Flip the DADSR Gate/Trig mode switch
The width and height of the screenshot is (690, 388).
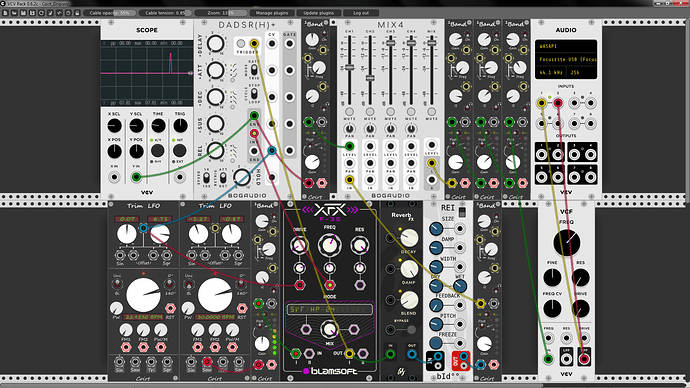click(254, 70)
